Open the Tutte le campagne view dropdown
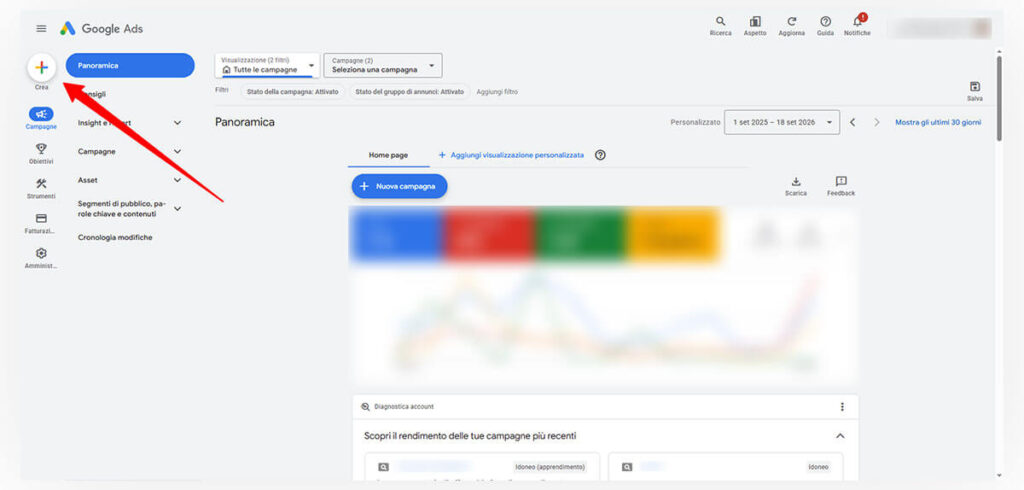Screen dimensions: 1024x490 click(268, 65)
